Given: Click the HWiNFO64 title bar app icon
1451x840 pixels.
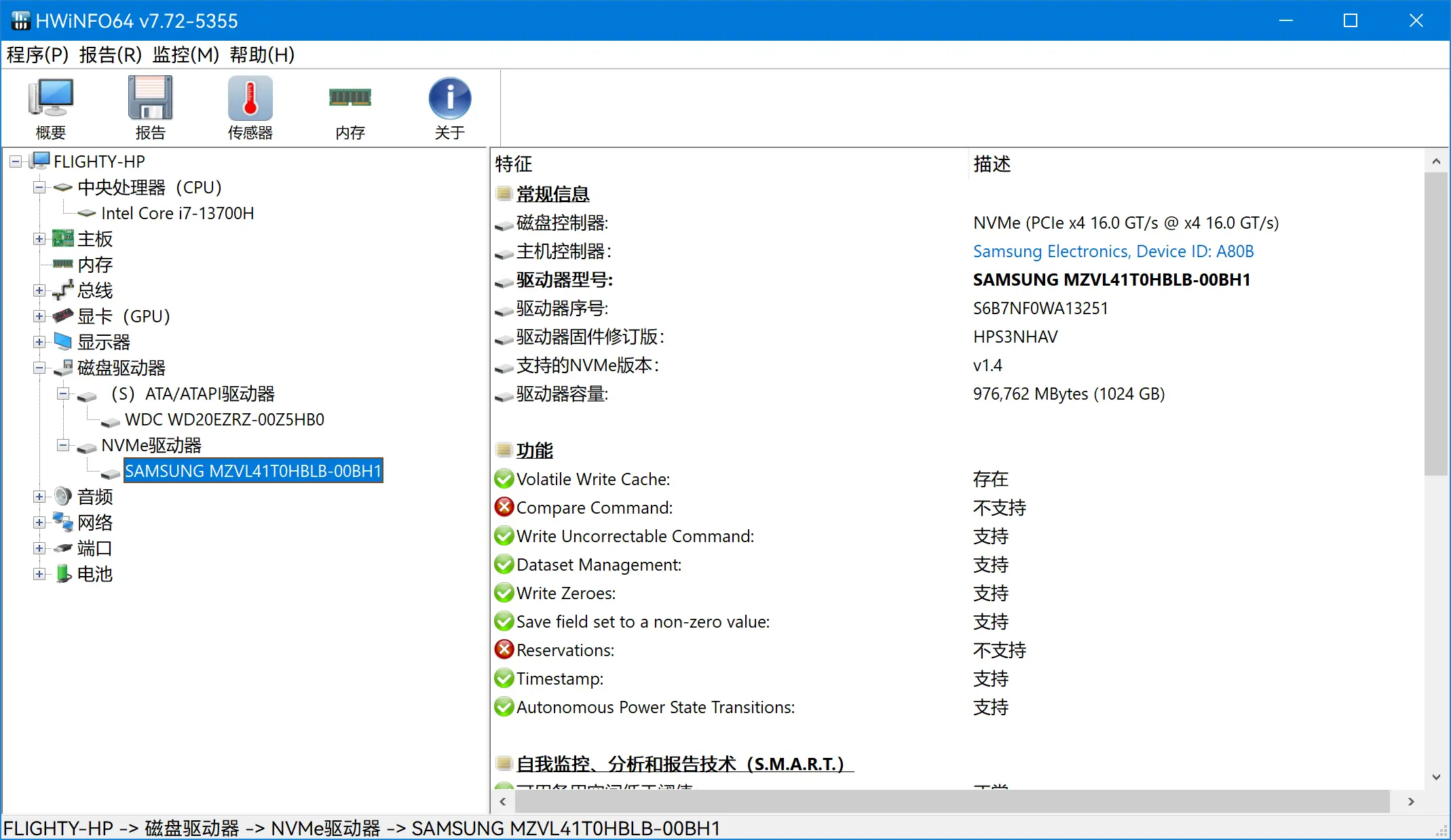Looking at the screenshot, I should [x=20, y=20].
